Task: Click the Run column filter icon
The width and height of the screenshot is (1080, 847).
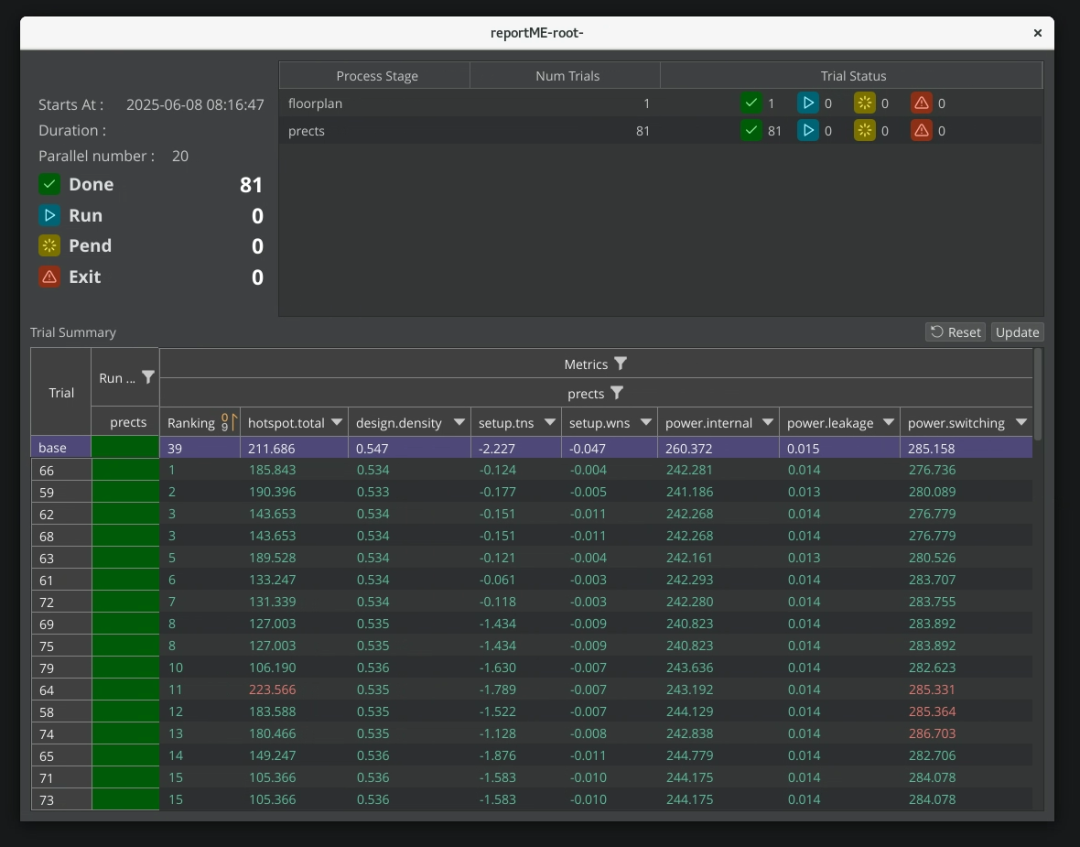Action: point(148,377)
